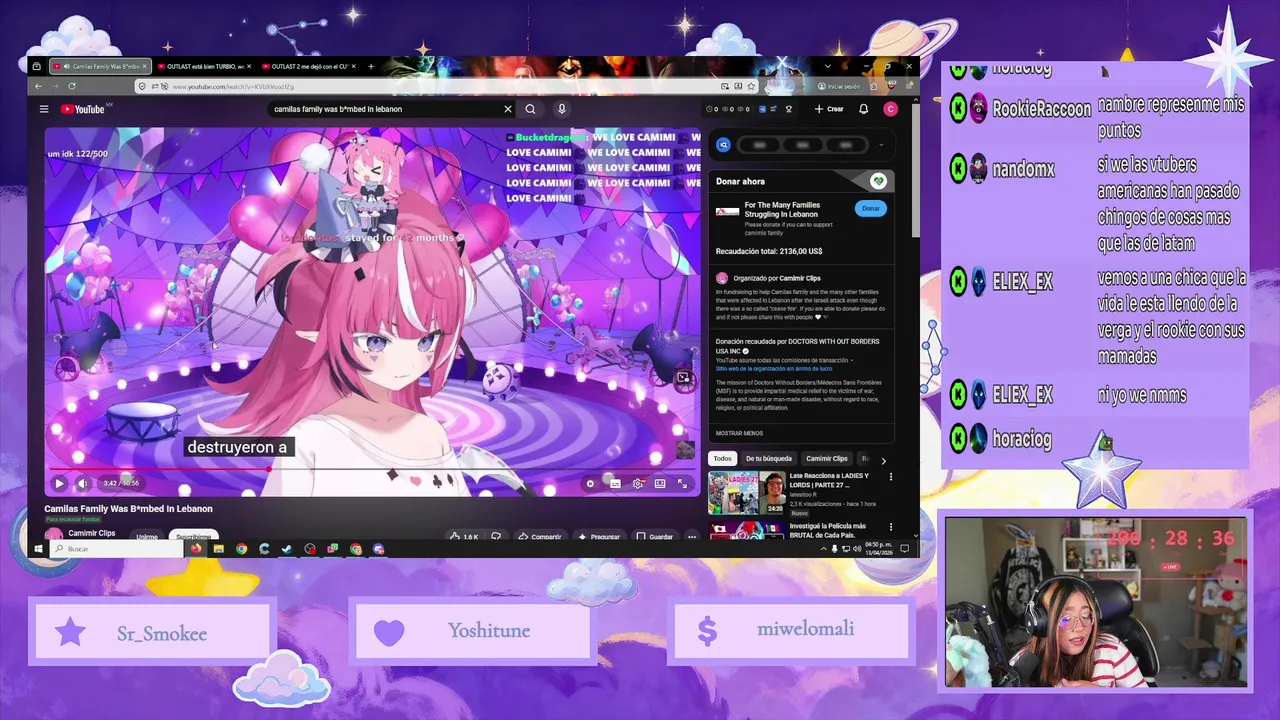The height and width of the screenshot is (720, 1280).
Task: Dislike the video with thumbs down
Action: (496, 537)
